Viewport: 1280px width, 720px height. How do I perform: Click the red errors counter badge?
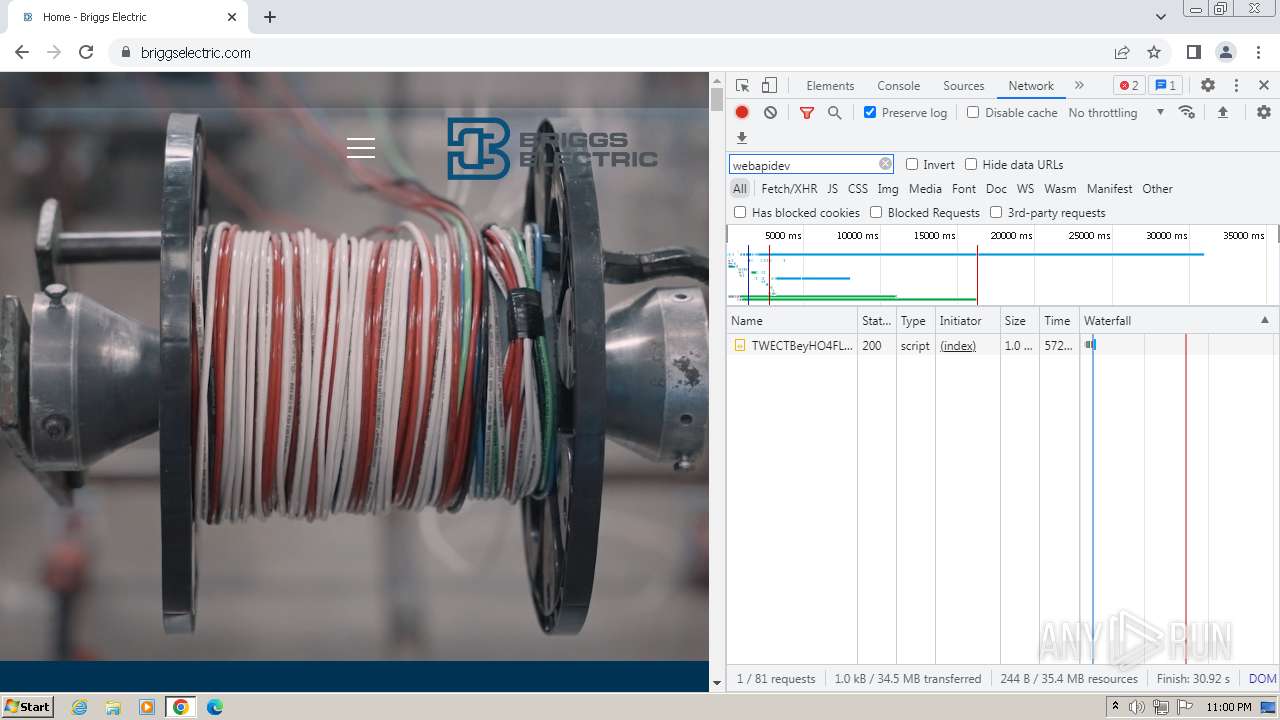(1129, 85)
